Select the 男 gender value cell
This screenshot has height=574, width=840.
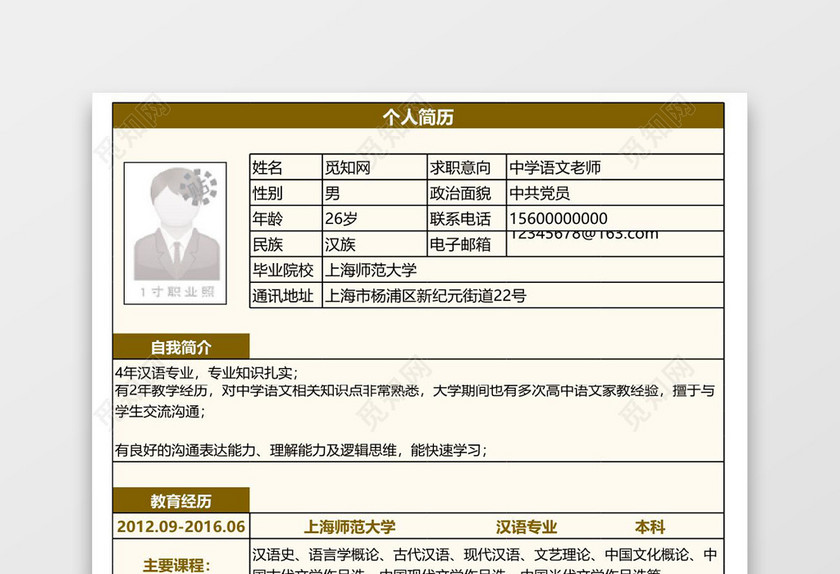click(374, 193)
